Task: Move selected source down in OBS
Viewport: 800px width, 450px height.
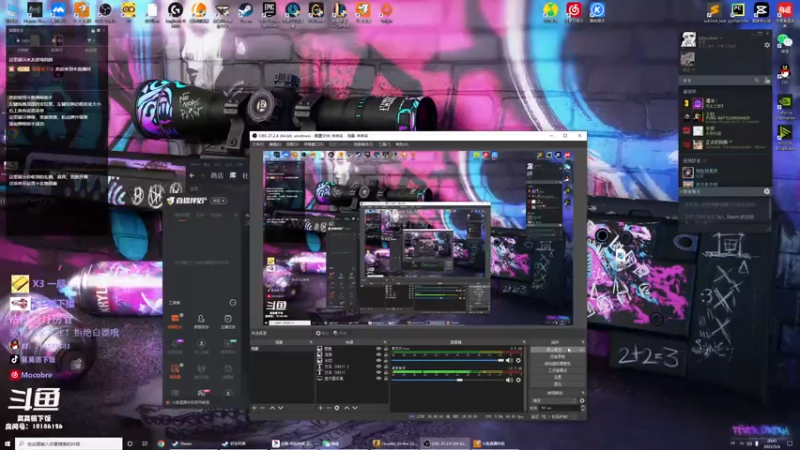Action: click(x=355, y=408)
